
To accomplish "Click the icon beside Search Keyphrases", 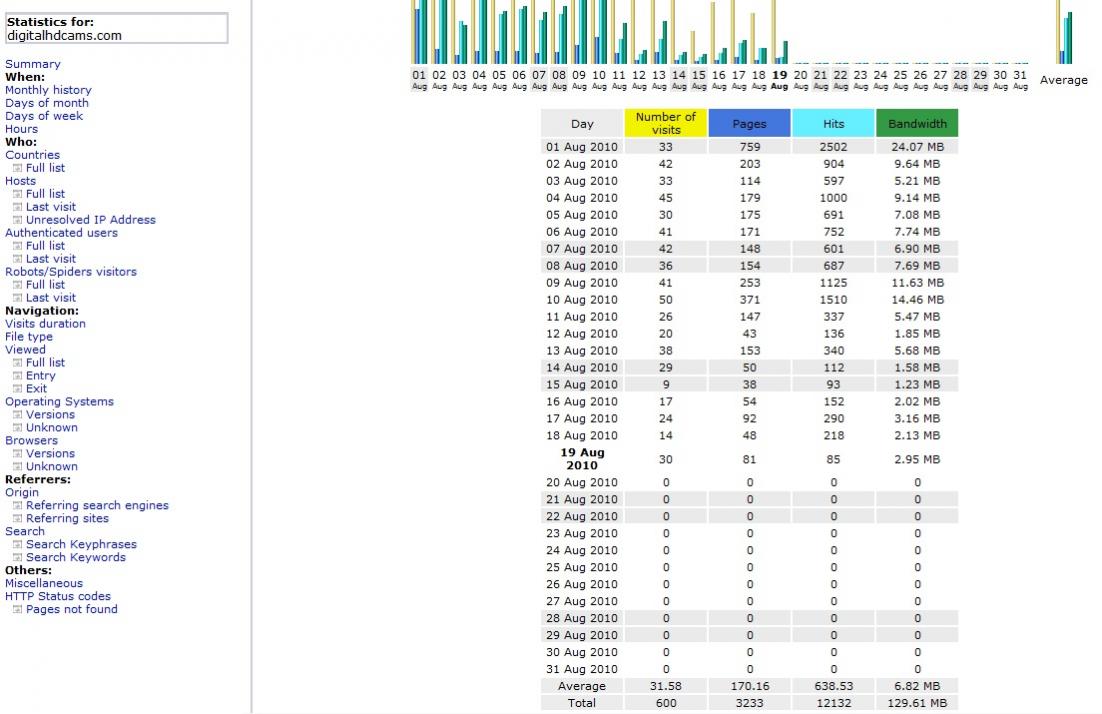I will coord(18,545).
